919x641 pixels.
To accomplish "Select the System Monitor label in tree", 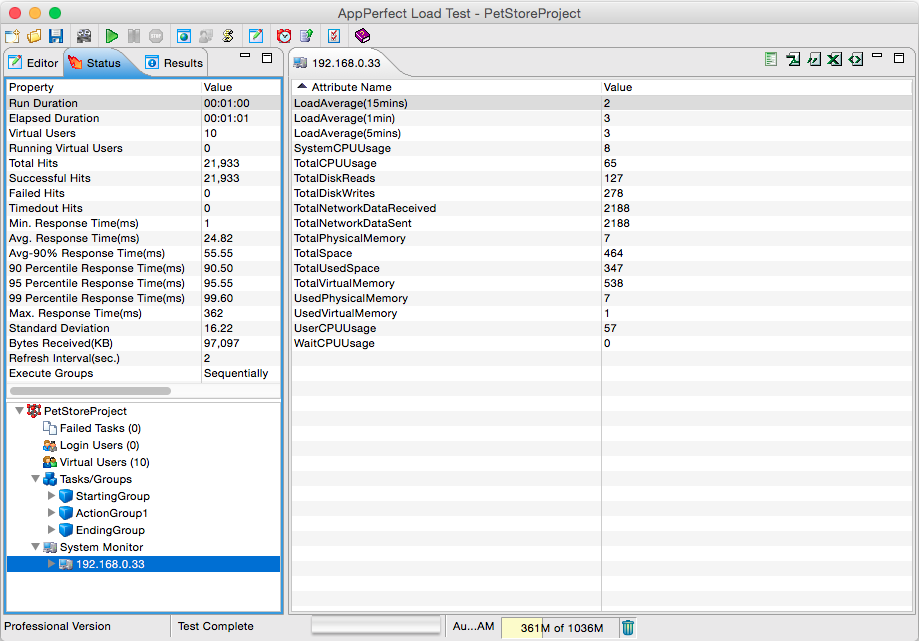I will pyautogui.click(x=101, y=547).
